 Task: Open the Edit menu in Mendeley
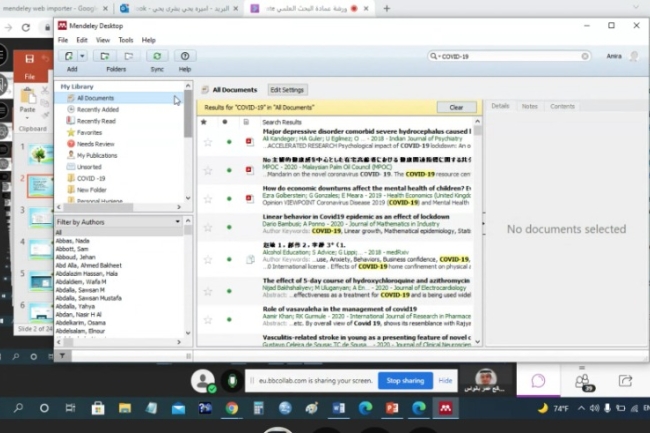(x=82, y=40)
